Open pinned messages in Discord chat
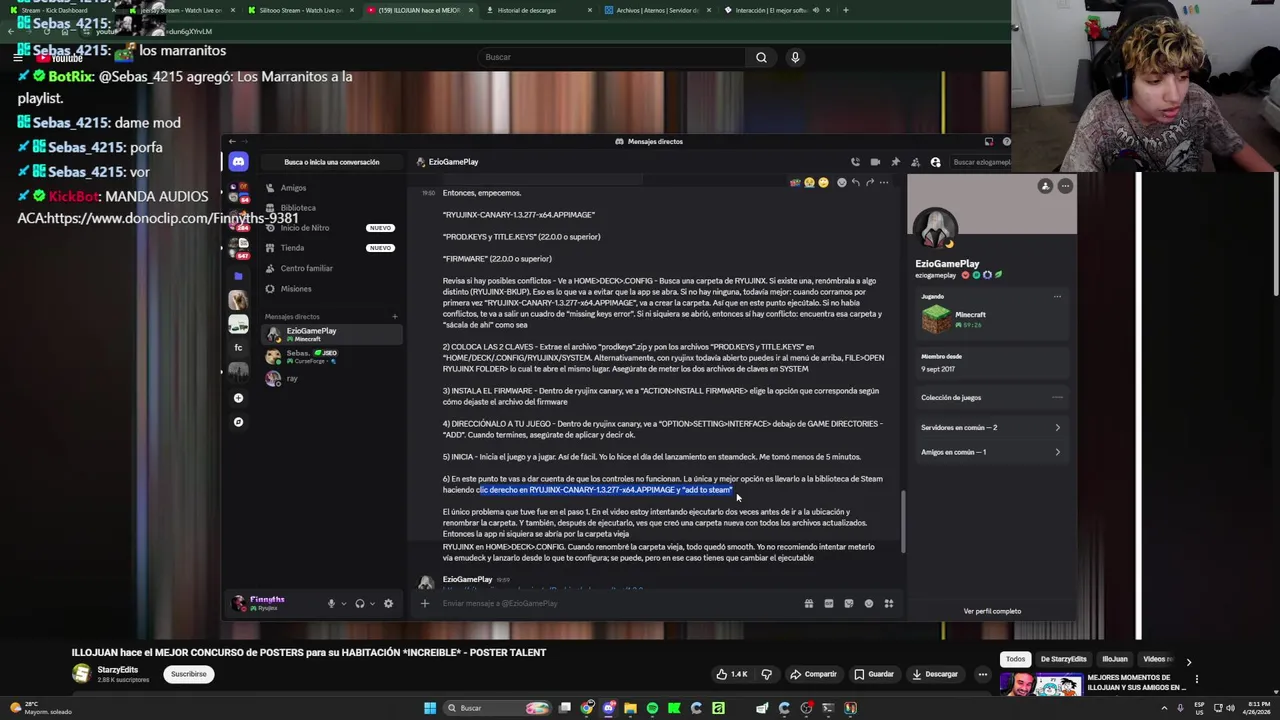 (x=895, y=162)
